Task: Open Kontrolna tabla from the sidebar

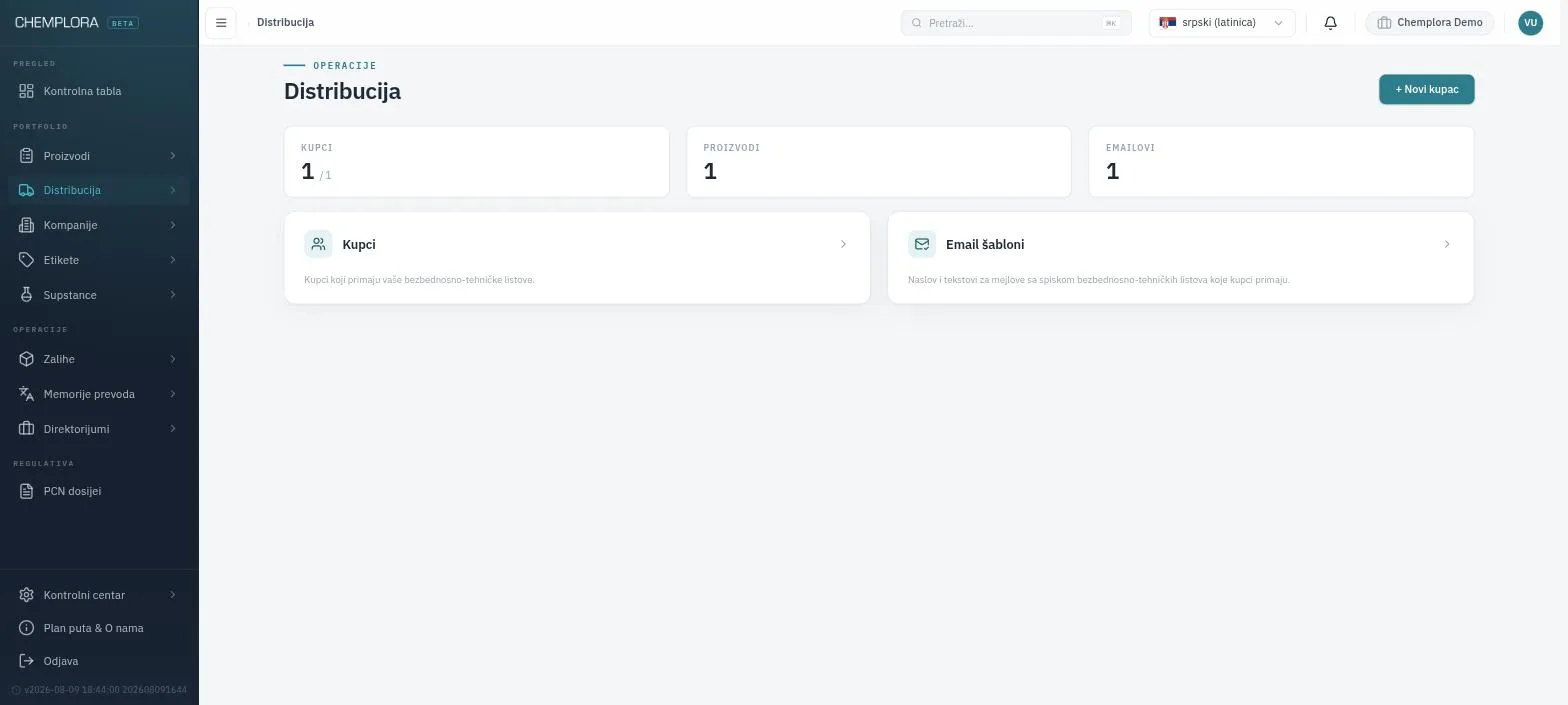Action: coord(99,91)
